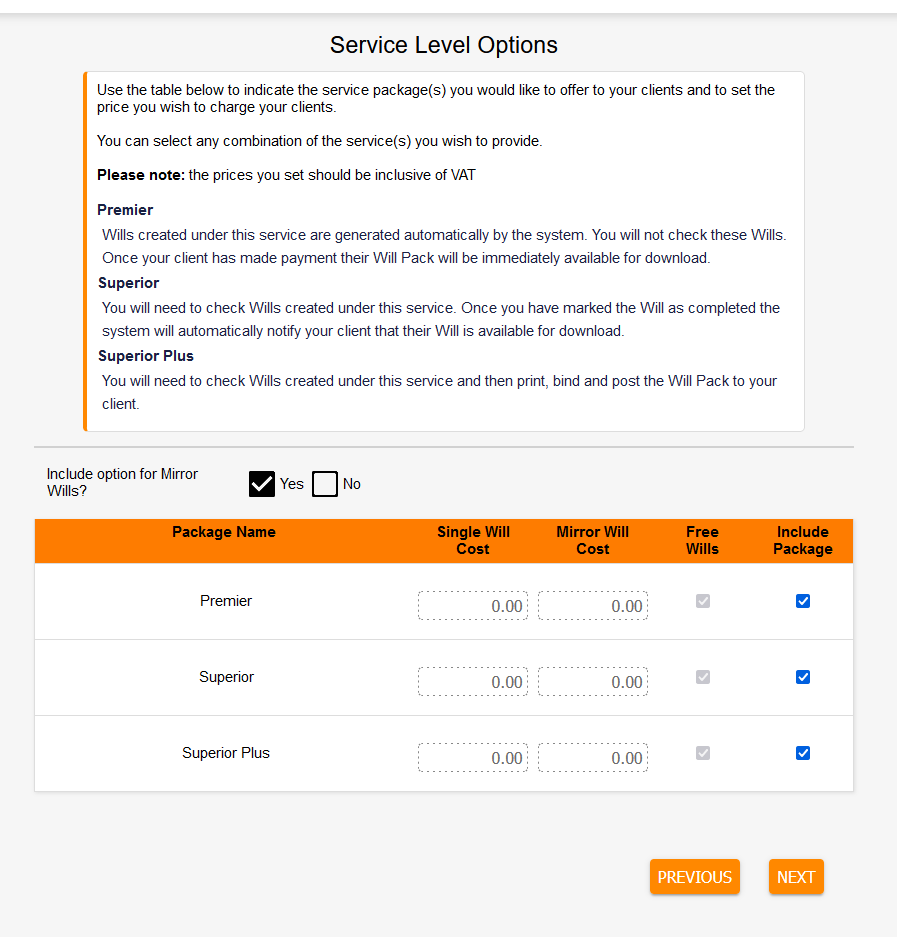Toggle Include Package for Superior Plus

(x=803, y=753)
